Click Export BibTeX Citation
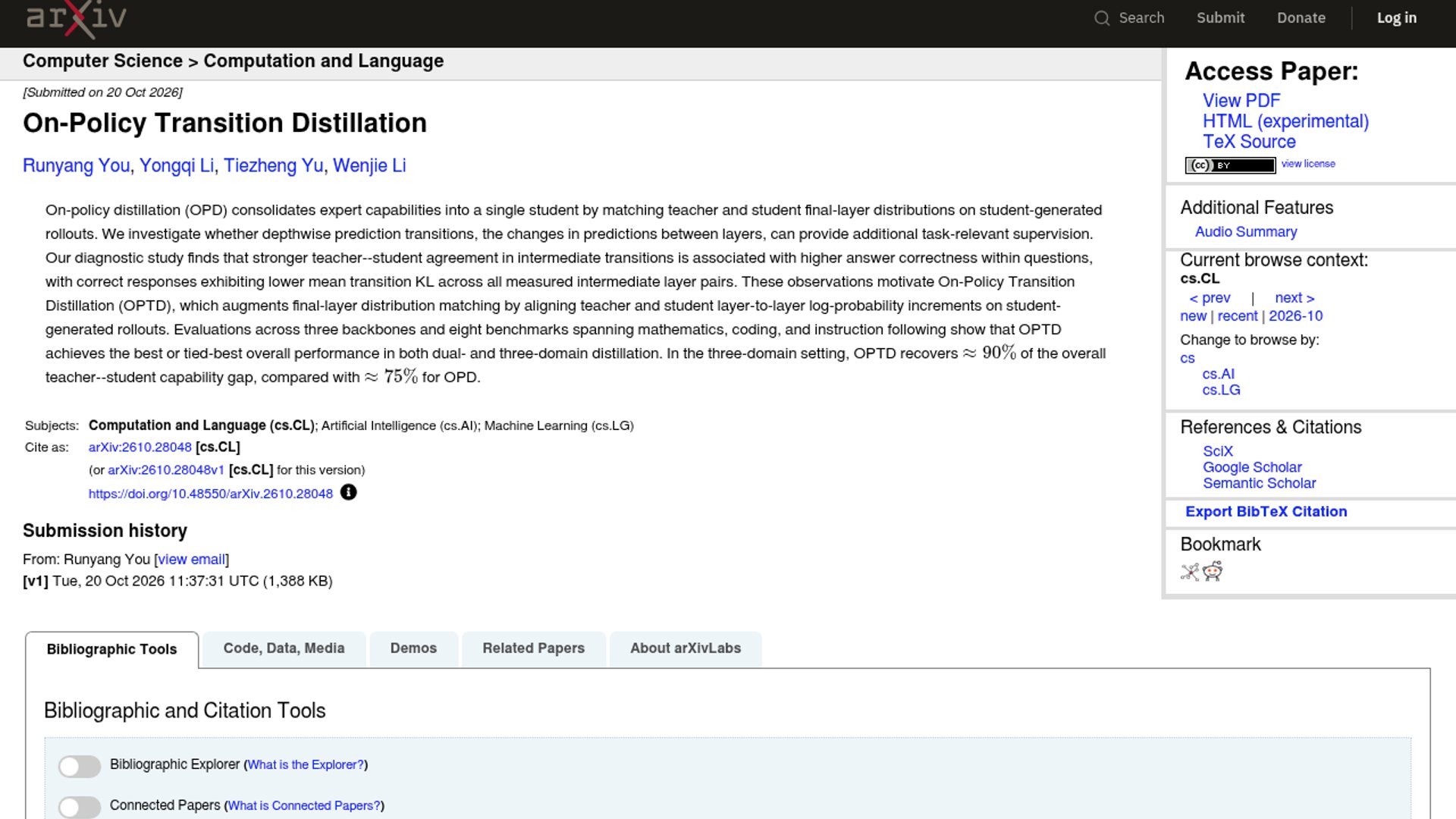 [1266, 512]
